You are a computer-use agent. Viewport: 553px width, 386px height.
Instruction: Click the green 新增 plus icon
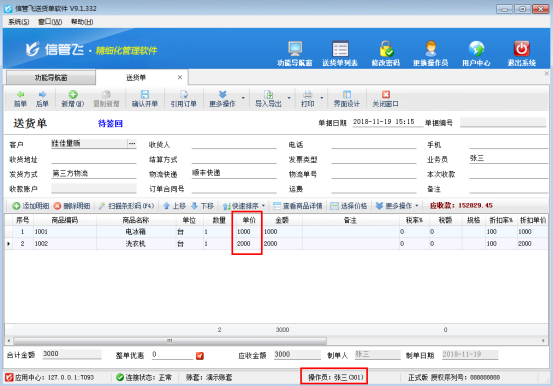click(x=73, y=94)
